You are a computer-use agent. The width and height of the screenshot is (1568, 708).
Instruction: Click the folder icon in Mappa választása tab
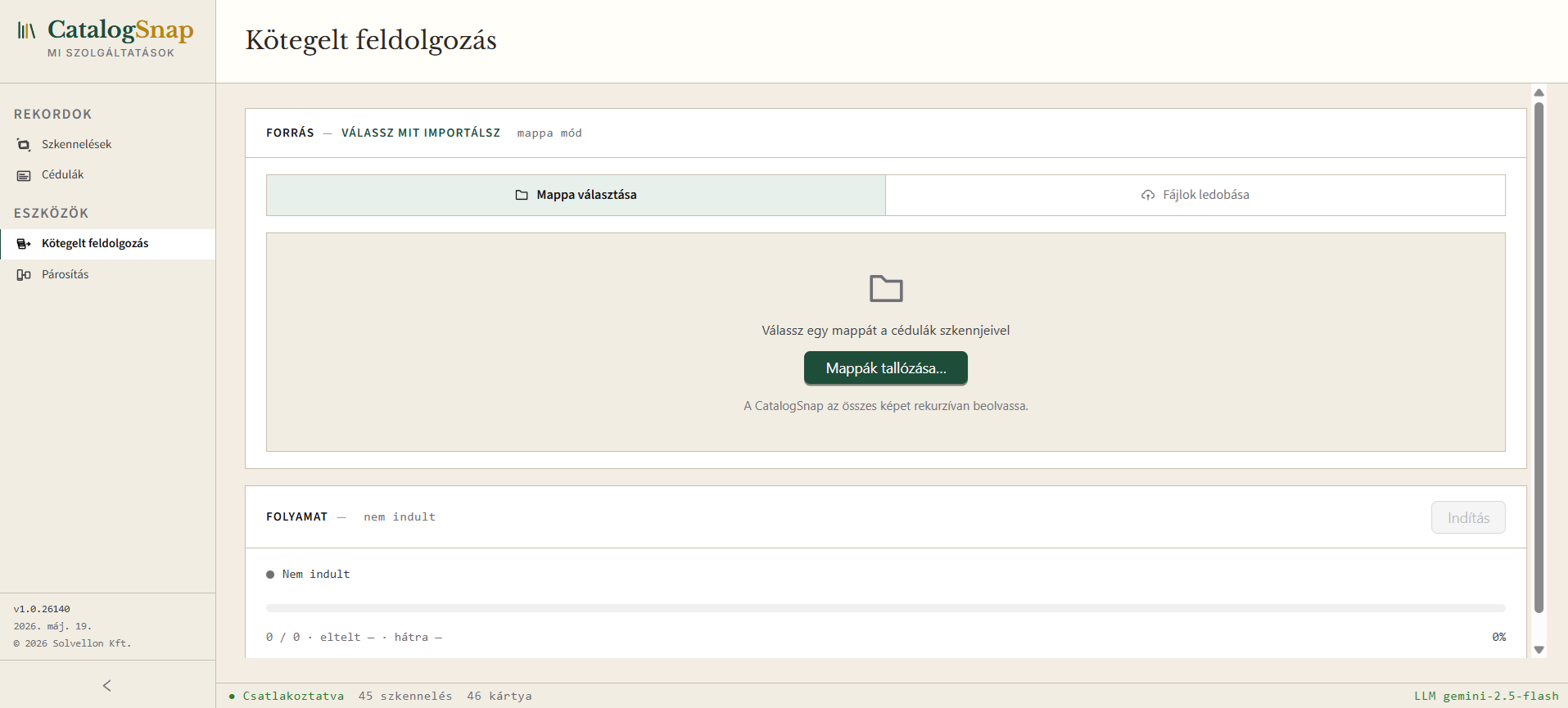click(x=522, y=195)
